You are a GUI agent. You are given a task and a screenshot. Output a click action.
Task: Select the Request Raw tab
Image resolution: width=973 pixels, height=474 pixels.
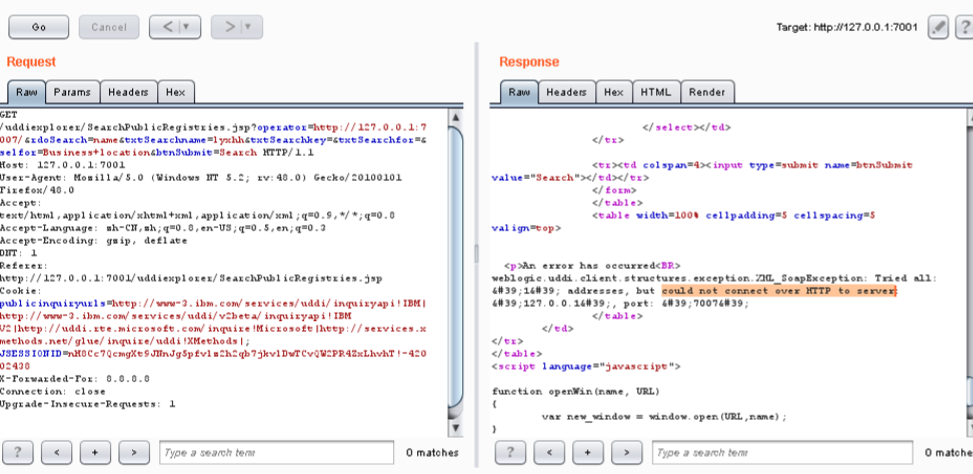click(x=26, y=92)
